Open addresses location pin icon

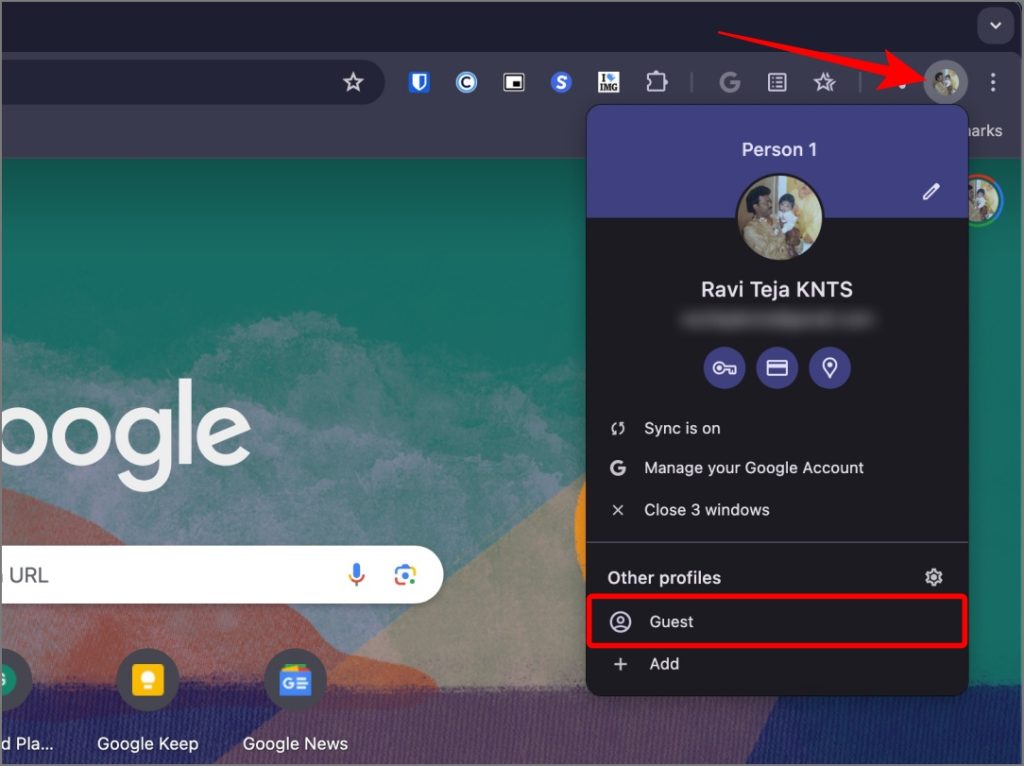[829, 368]
